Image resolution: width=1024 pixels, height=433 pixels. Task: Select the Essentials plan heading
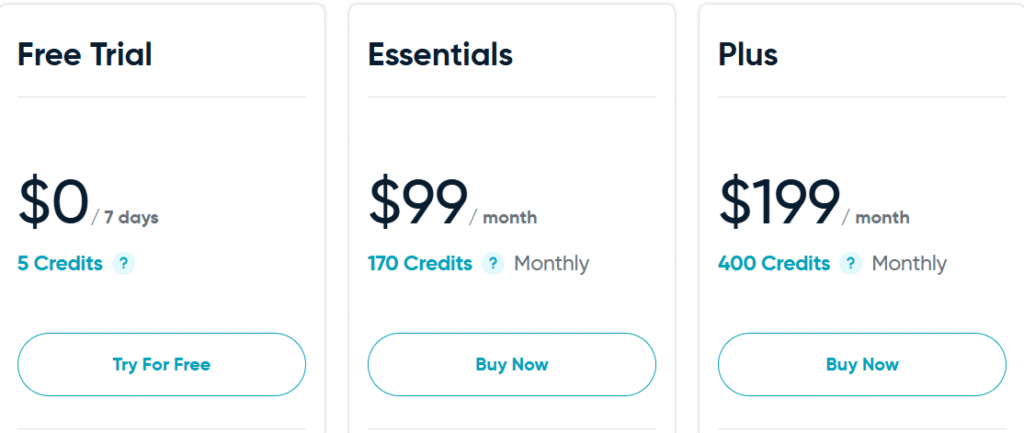[440, 54]
